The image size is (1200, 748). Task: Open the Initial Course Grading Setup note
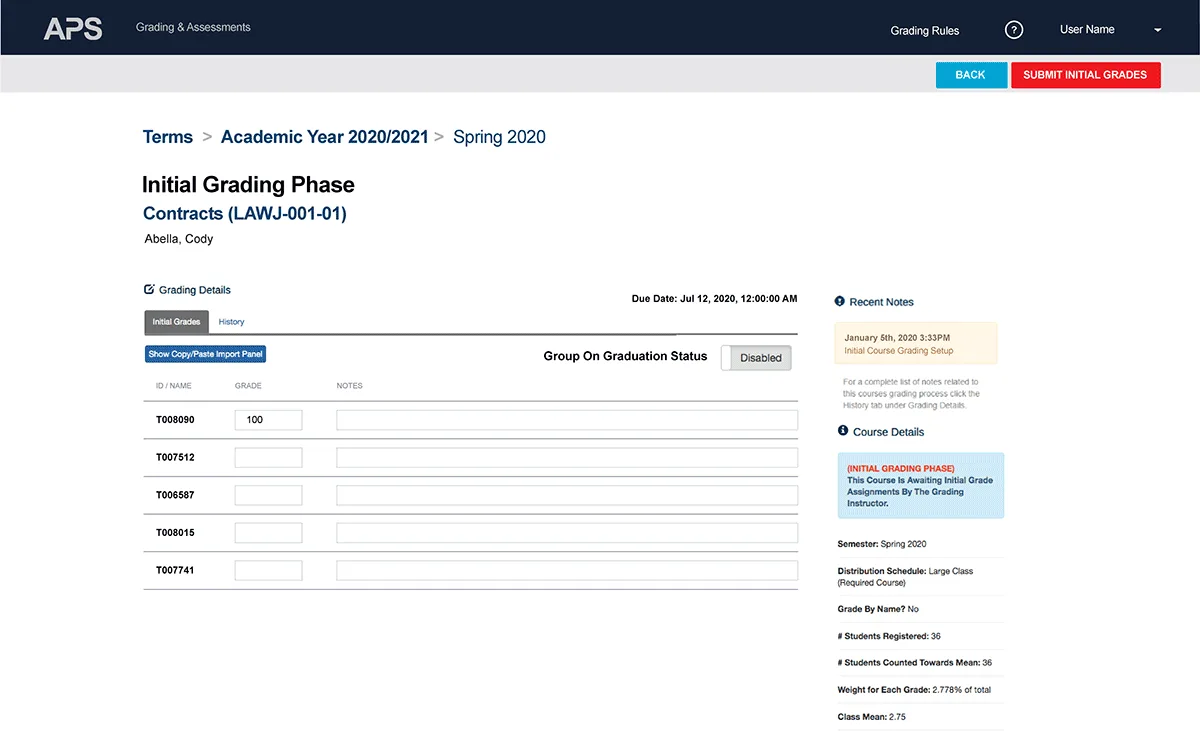[x=898, y=351]
